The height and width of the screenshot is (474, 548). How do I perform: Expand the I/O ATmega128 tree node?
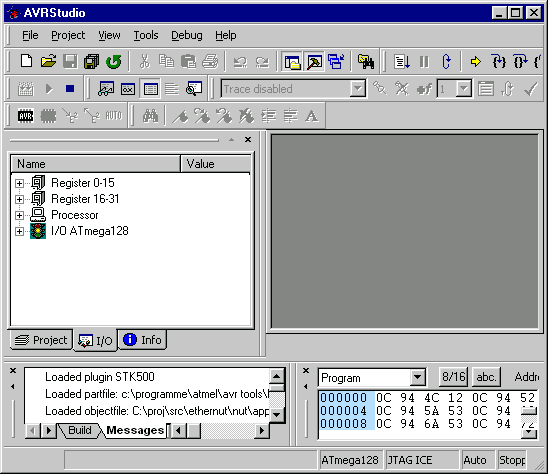(20, 231)
